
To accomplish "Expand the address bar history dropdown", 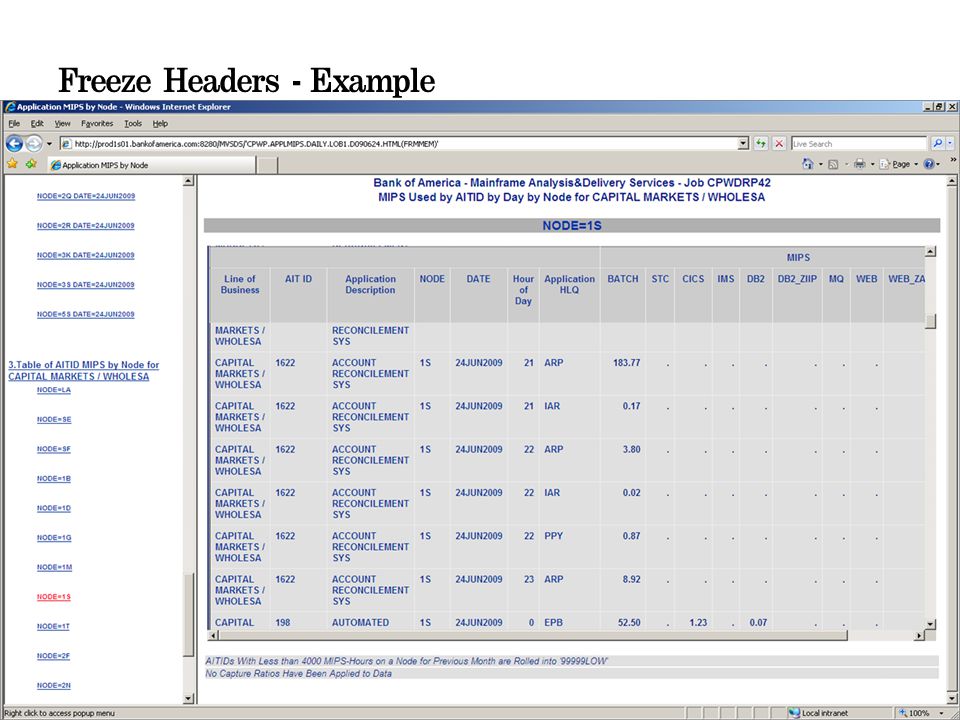I will pos(743,144).
